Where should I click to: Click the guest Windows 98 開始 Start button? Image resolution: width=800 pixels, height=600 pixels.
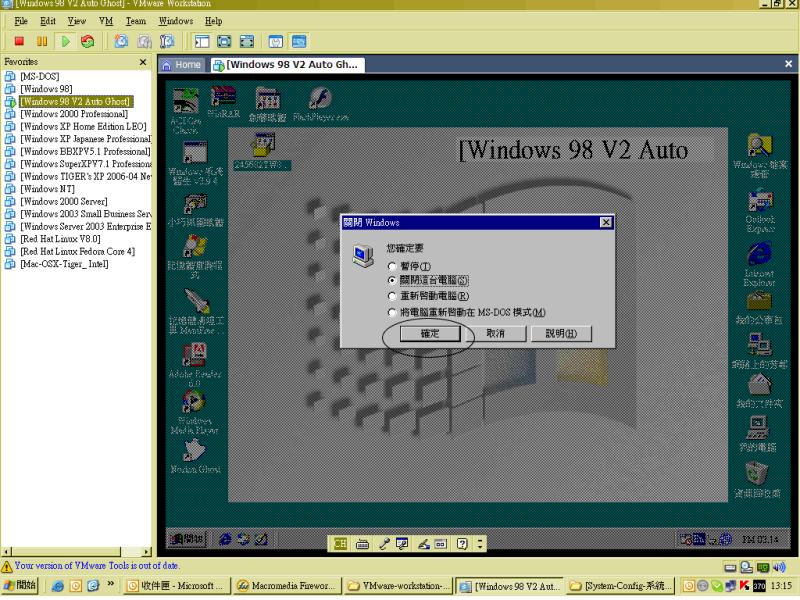point(187,539)
